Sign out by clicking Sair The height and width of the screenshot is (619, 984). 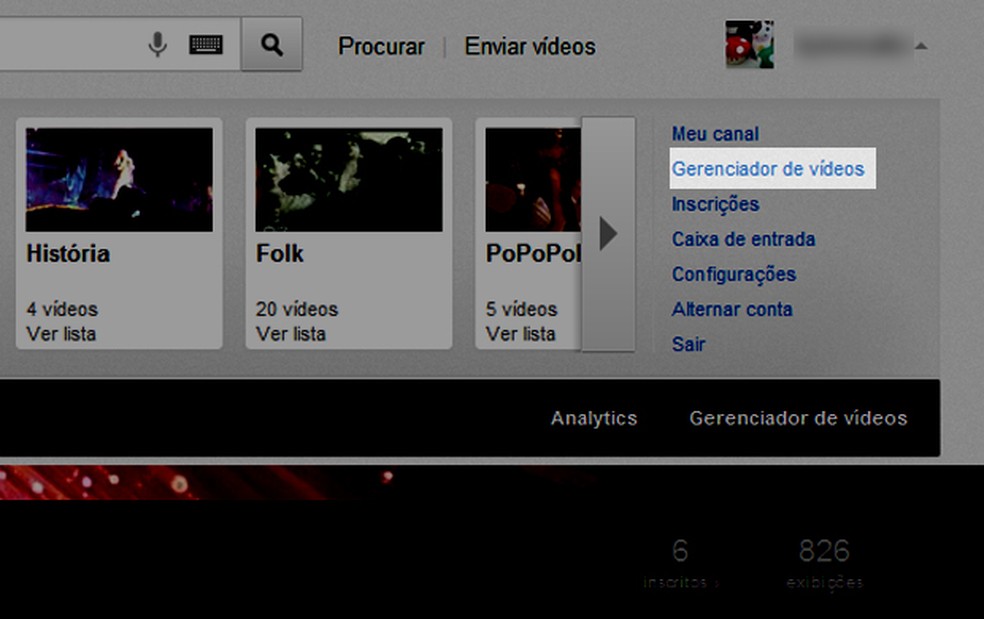pyautogui.click(x=688, y=344)
